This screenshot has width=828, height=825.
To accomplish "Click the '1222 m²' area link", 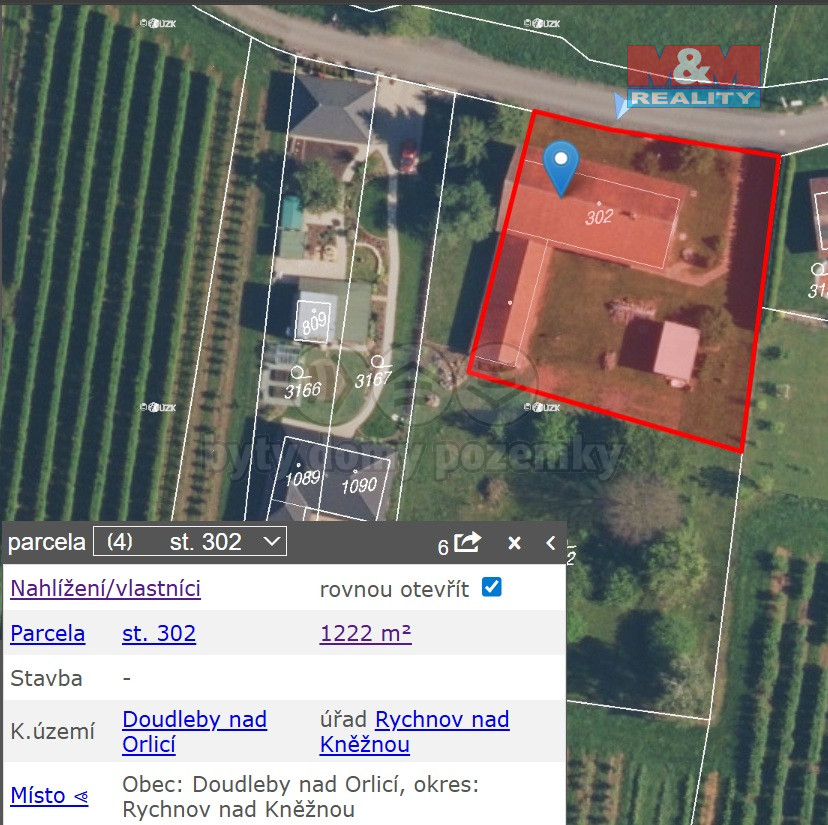I will (365, 633).
